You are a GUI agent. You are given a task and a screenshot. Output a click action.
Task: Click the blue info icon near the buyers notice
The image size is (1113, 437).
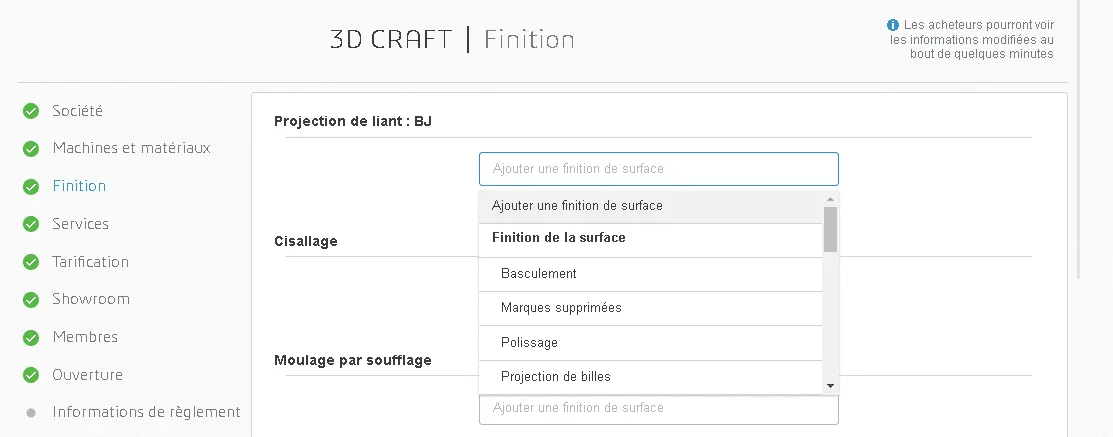893,25
